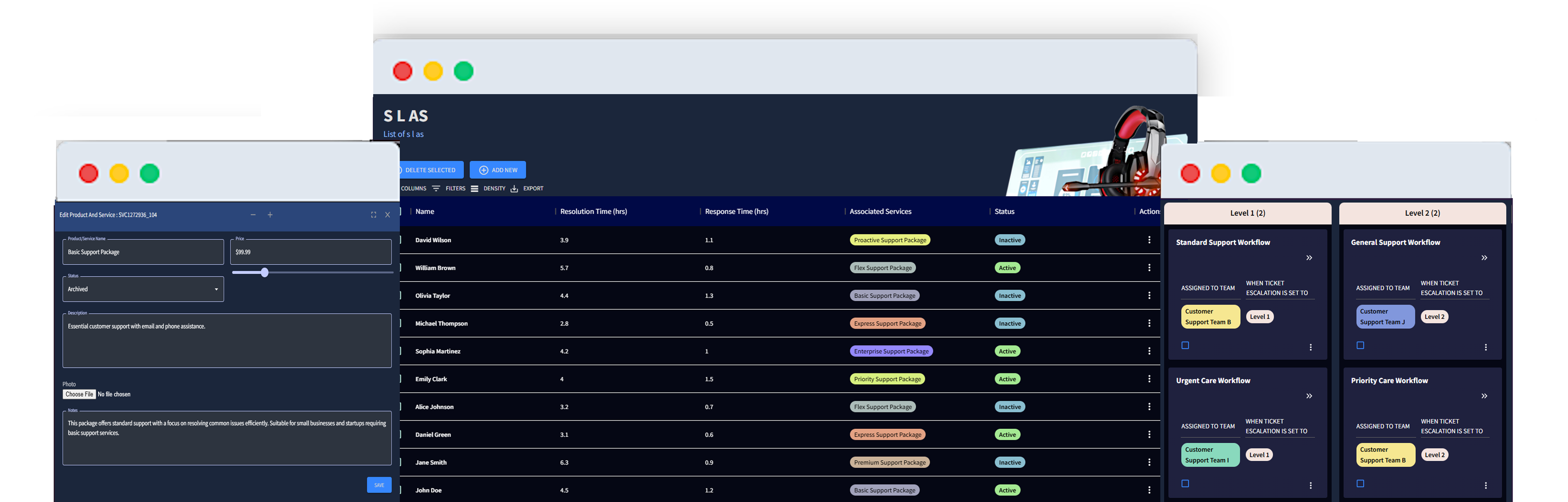Viewport: 1568px width, 502px height.
Task: Sort by the Status column header
Action: tap(1004, 212)
